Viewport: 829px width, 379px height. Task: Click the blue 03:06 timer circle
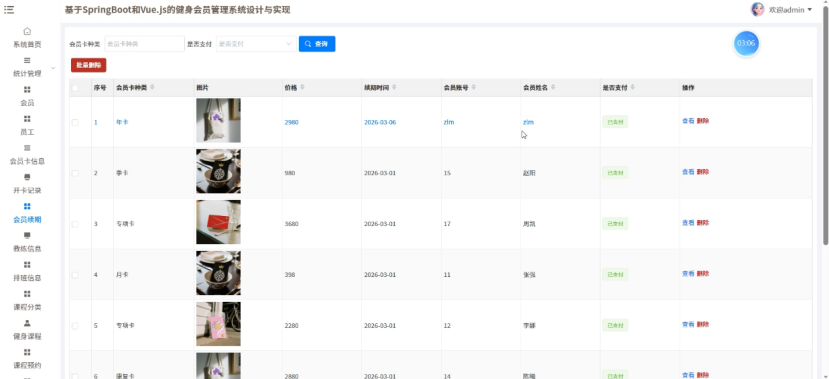pos(746,43)
